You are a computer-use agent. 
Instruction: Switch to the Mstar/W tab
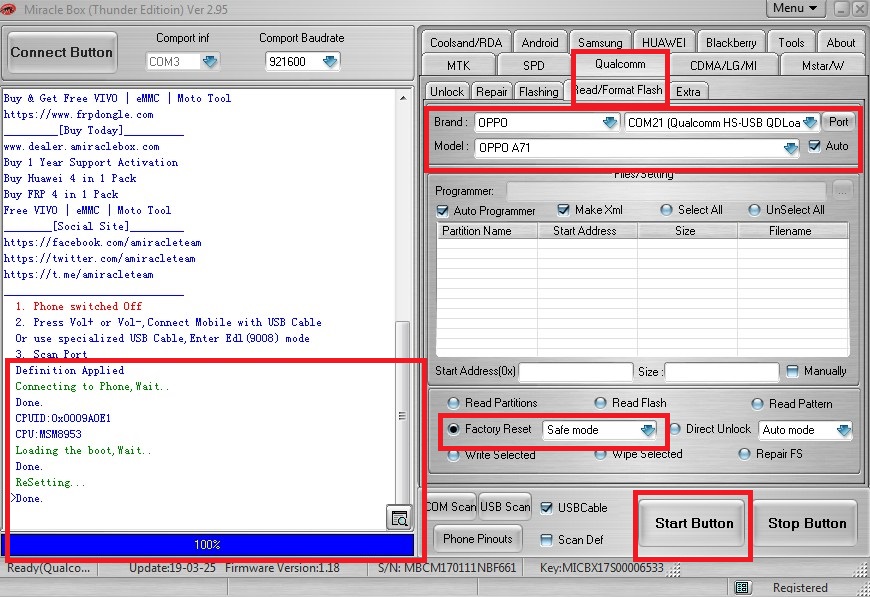[x=823, y=65]
